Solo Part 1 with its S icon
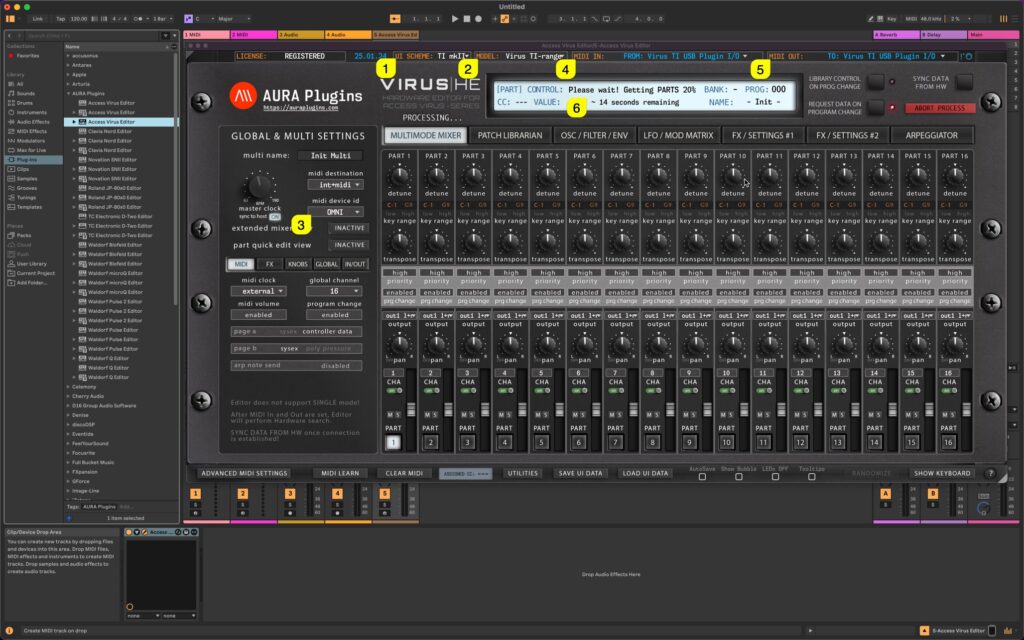 tap(399, 414)
